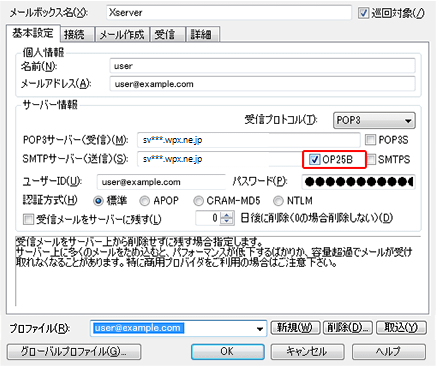Click the POP3サーバー(受信) input field

[x=249, y=140]
